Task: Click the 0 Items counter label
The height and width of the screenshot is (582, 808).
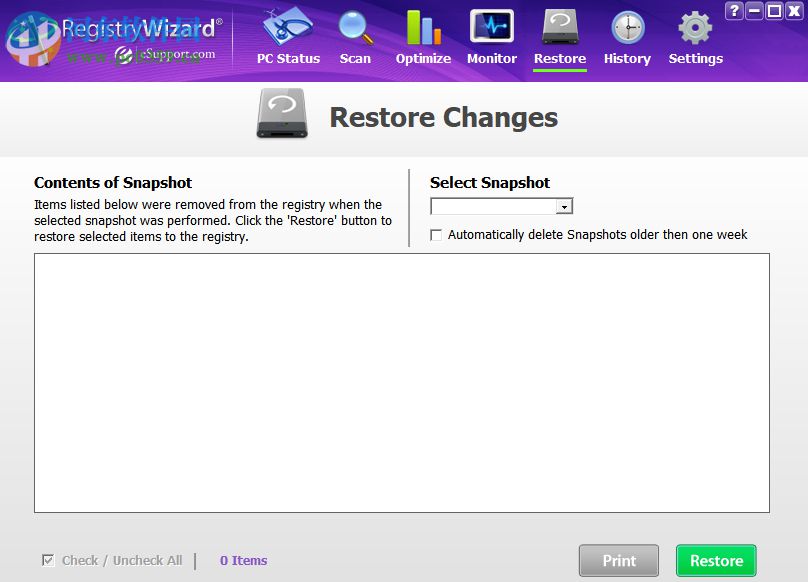Action: [243, 560]
